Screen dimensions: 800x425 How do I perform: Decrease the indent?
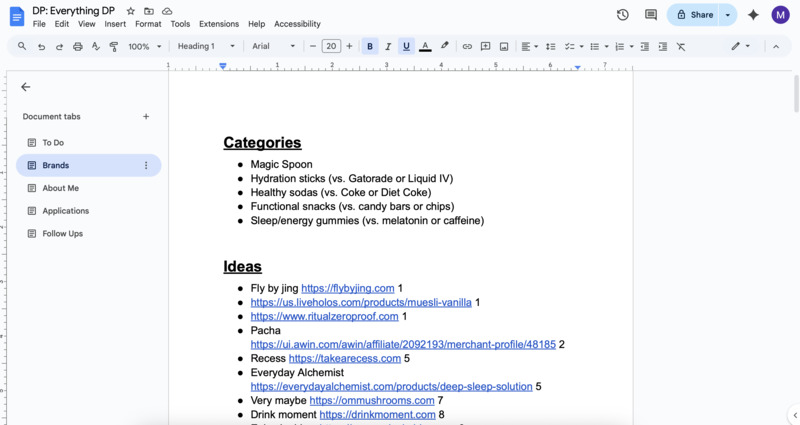[645, 46]
